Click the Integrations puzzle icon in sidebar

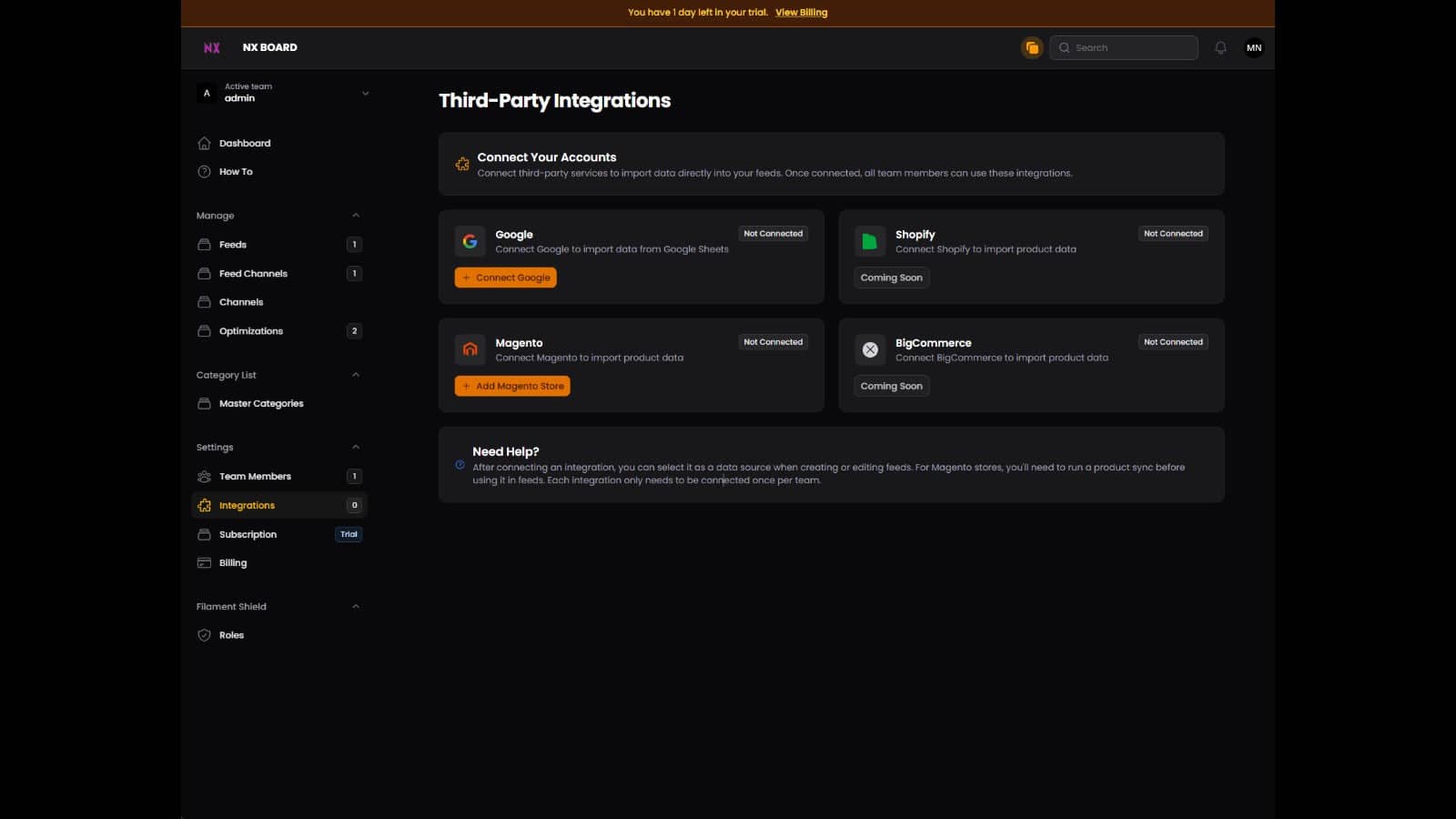point(204,505)
